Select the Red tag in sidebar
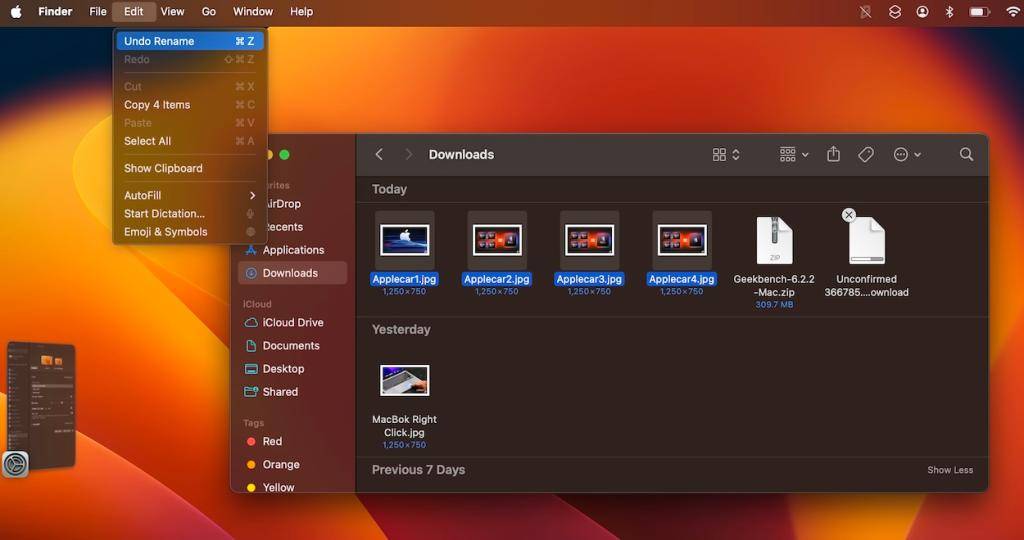 coord(272,441)
